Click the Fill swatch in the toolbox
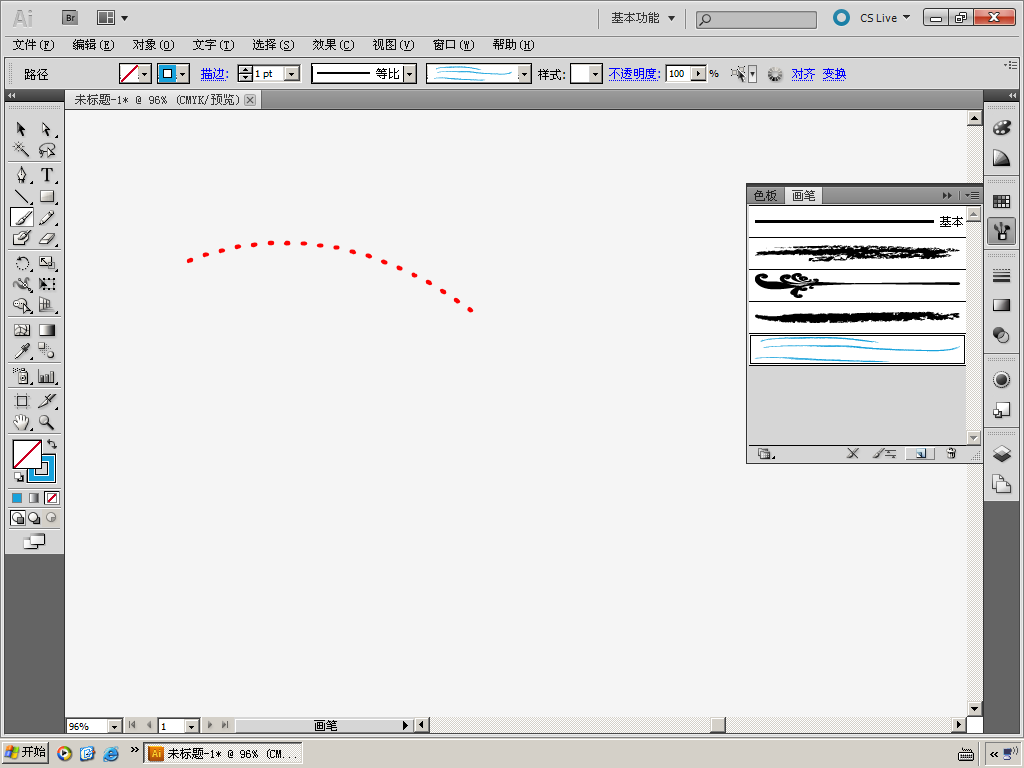Viewport: 1024px width, 768px height. tap(27, 455)
